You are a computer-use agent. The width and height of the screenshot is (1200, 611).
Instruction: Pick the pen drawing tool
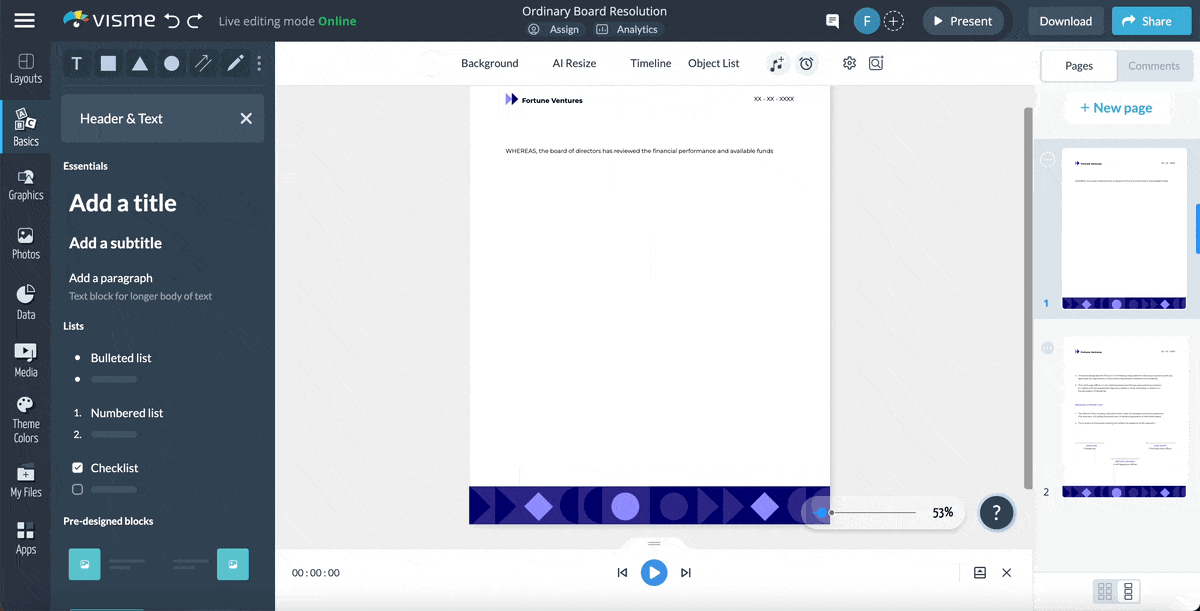tap(235, 64)
